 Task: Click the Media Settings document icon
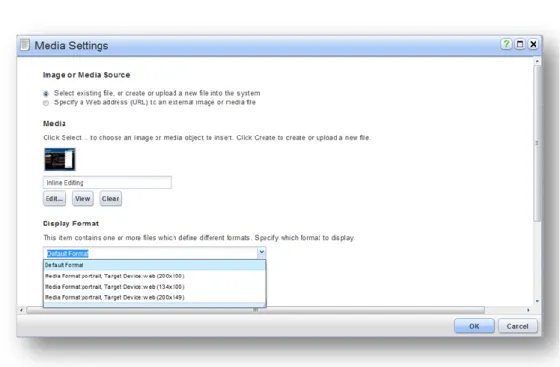point(25,45)
